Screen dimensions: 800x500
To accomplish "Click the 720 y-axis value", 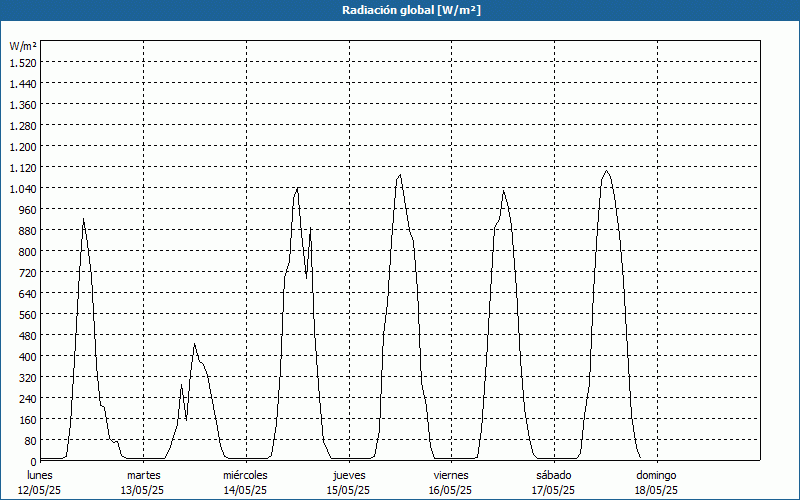I will pyautogui.click(x=28, y=273).
